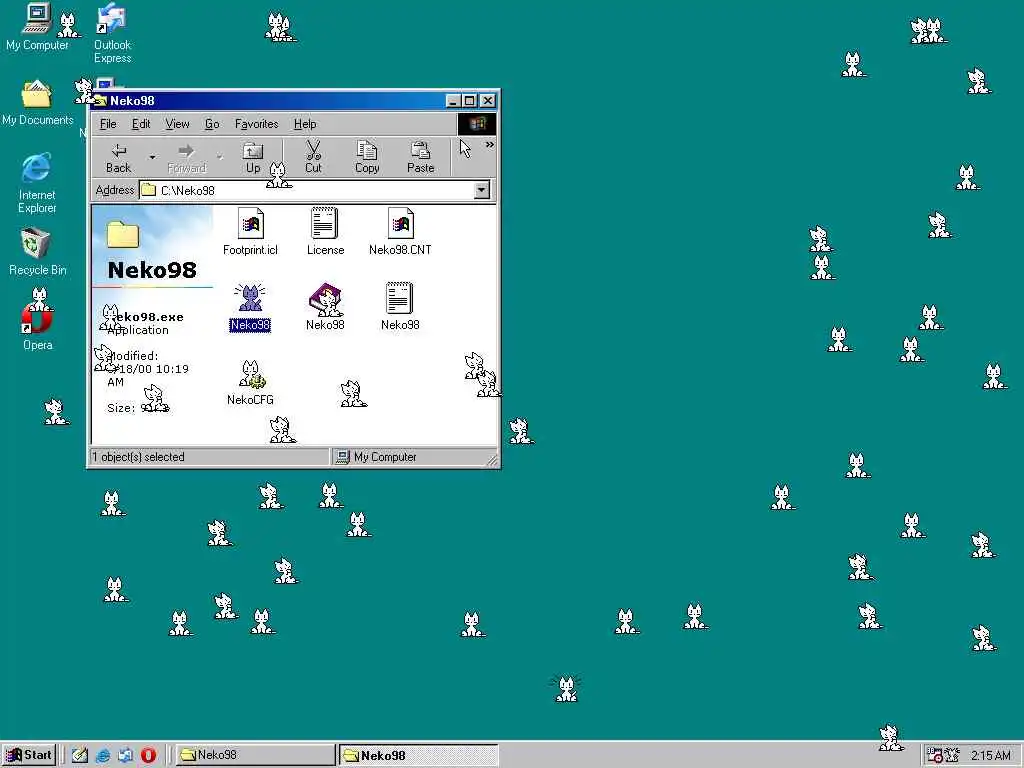Select the Recycle Bin on the desktop
1024x768 pixels.
(37, 251)
